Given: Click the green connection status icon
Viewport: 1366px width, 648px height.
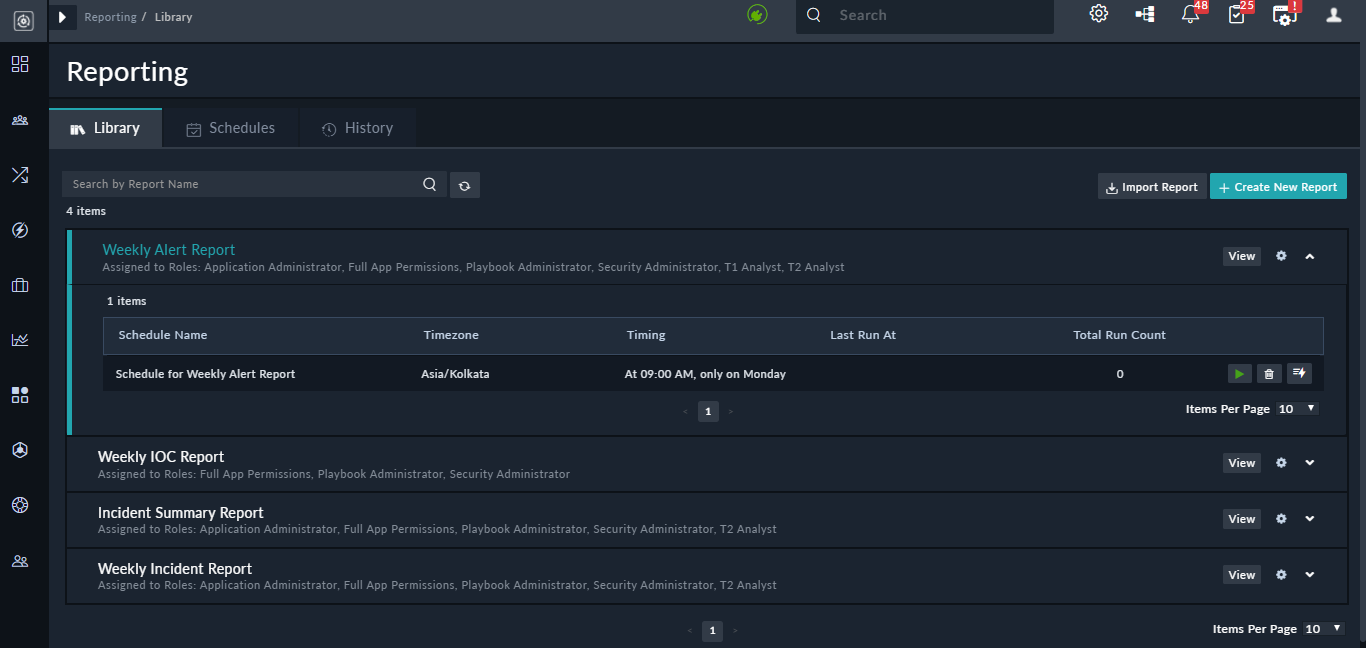Looking at the screenshot, I should point(757,15).
